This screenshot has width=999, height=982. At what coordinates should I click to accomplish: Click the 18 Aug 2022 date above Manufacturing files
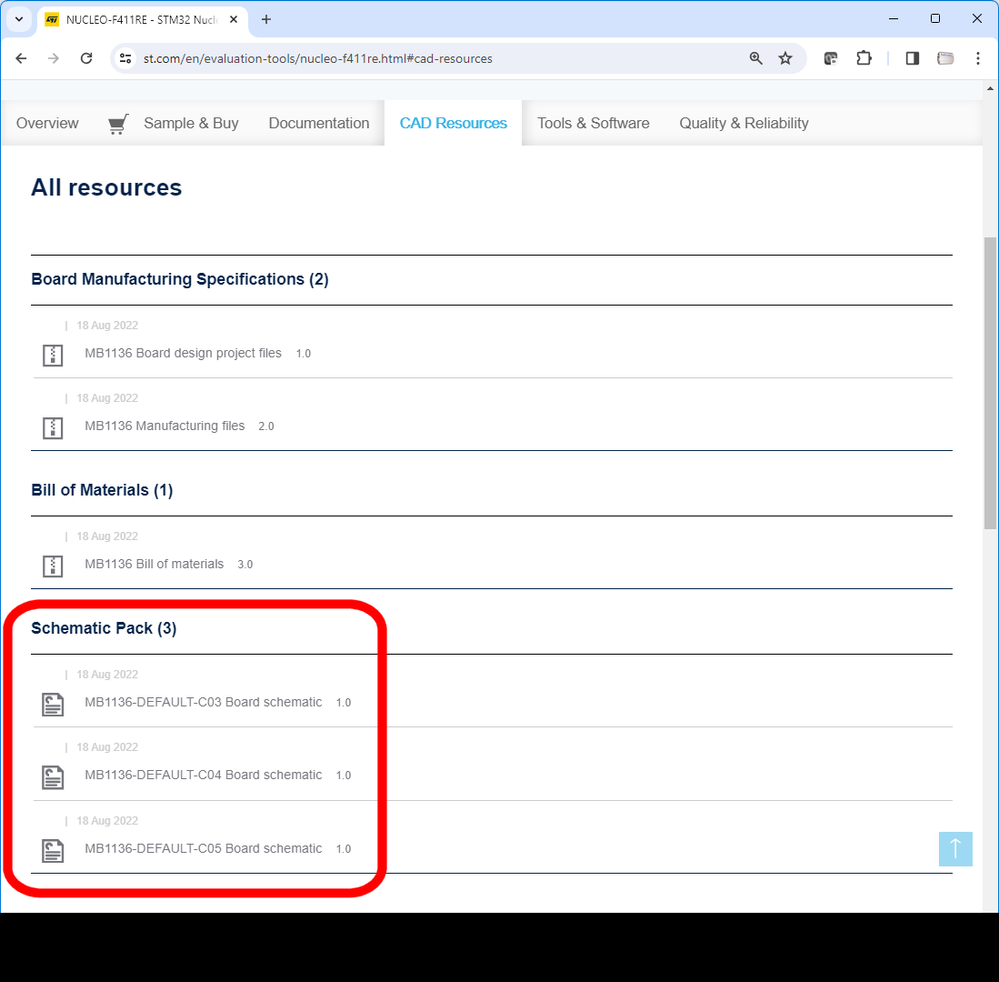(107, 398)
